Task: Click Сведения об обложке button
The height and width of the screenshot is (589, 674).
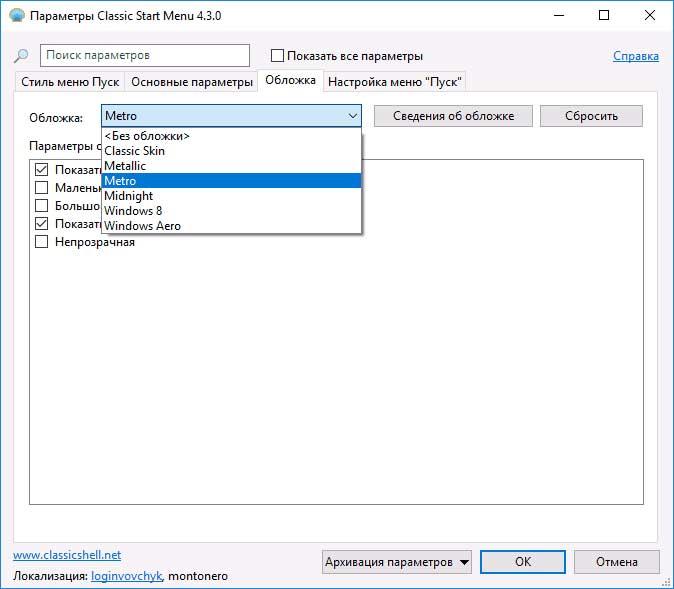Action: tap(453, 116)
